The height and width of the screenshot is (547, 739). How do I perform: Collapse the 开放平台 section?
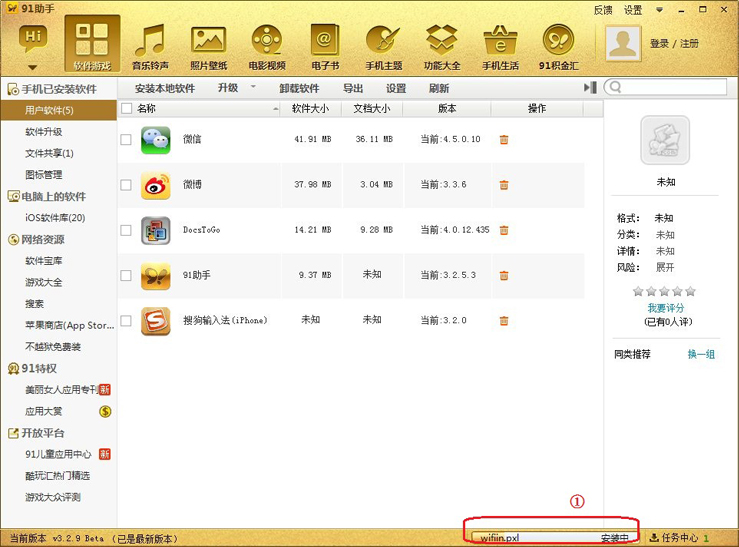[x=36, y=433]
